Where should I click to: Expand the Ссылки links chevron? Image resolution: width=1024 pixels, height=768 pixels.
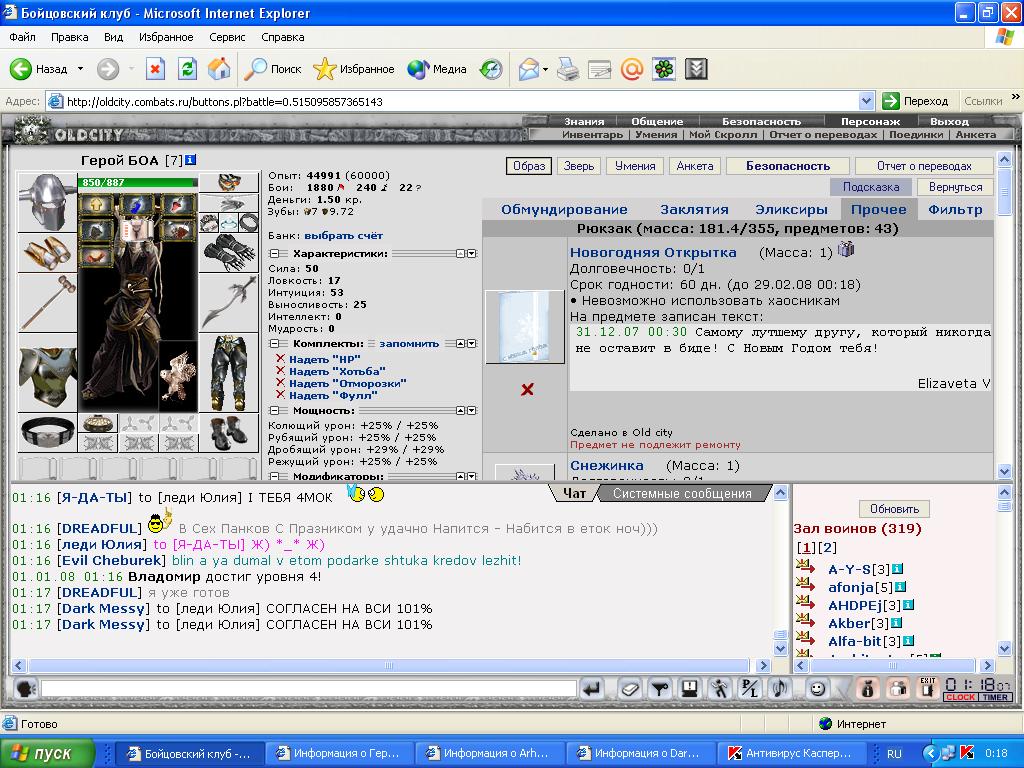[x=1016, y=97]
